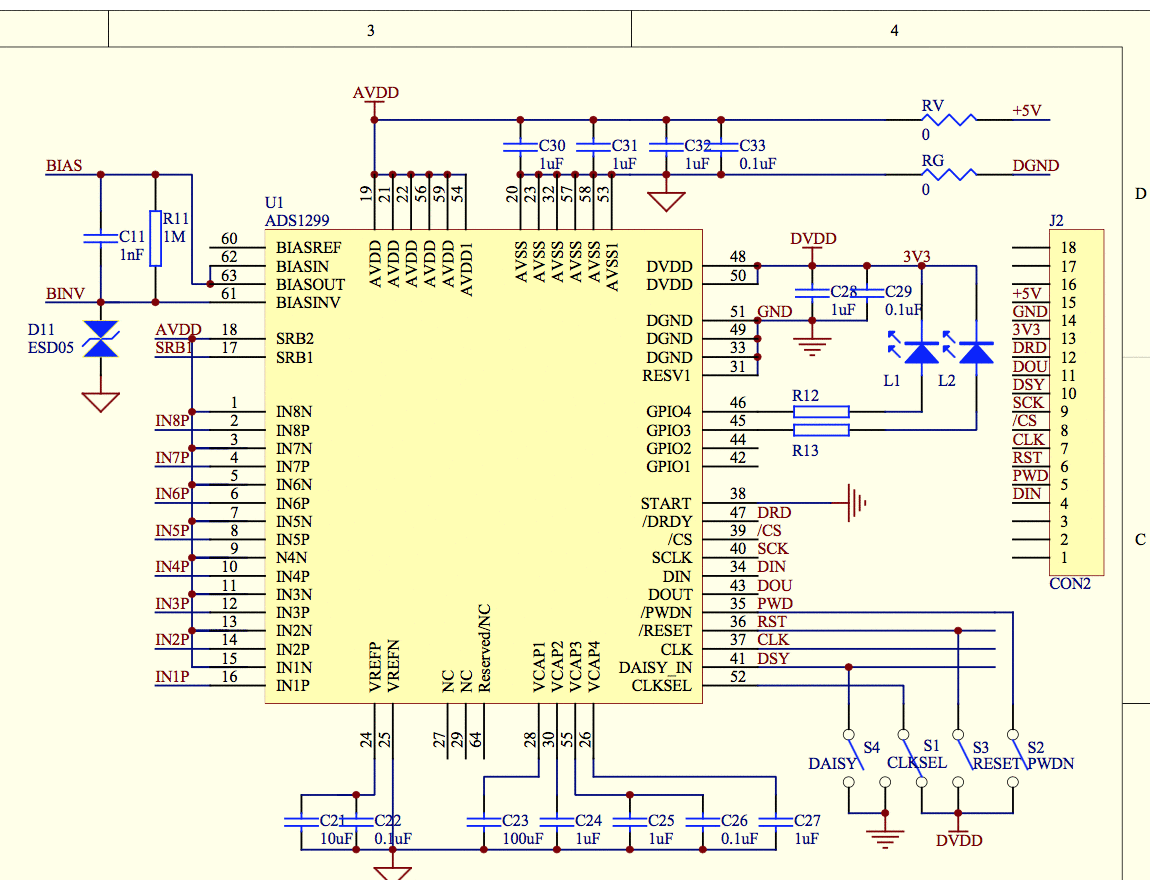The height and width of the screenshot is (880, 1150).
Task: Select switch S4 DAISY symbol
Action: click(854, 758)
